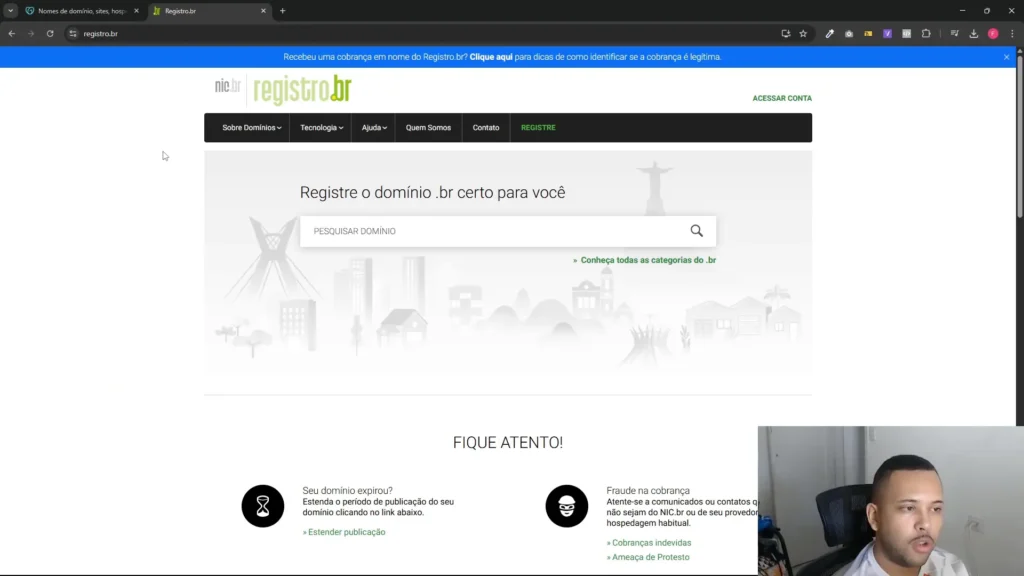Open the Quem Somos page

pos(428,127)
